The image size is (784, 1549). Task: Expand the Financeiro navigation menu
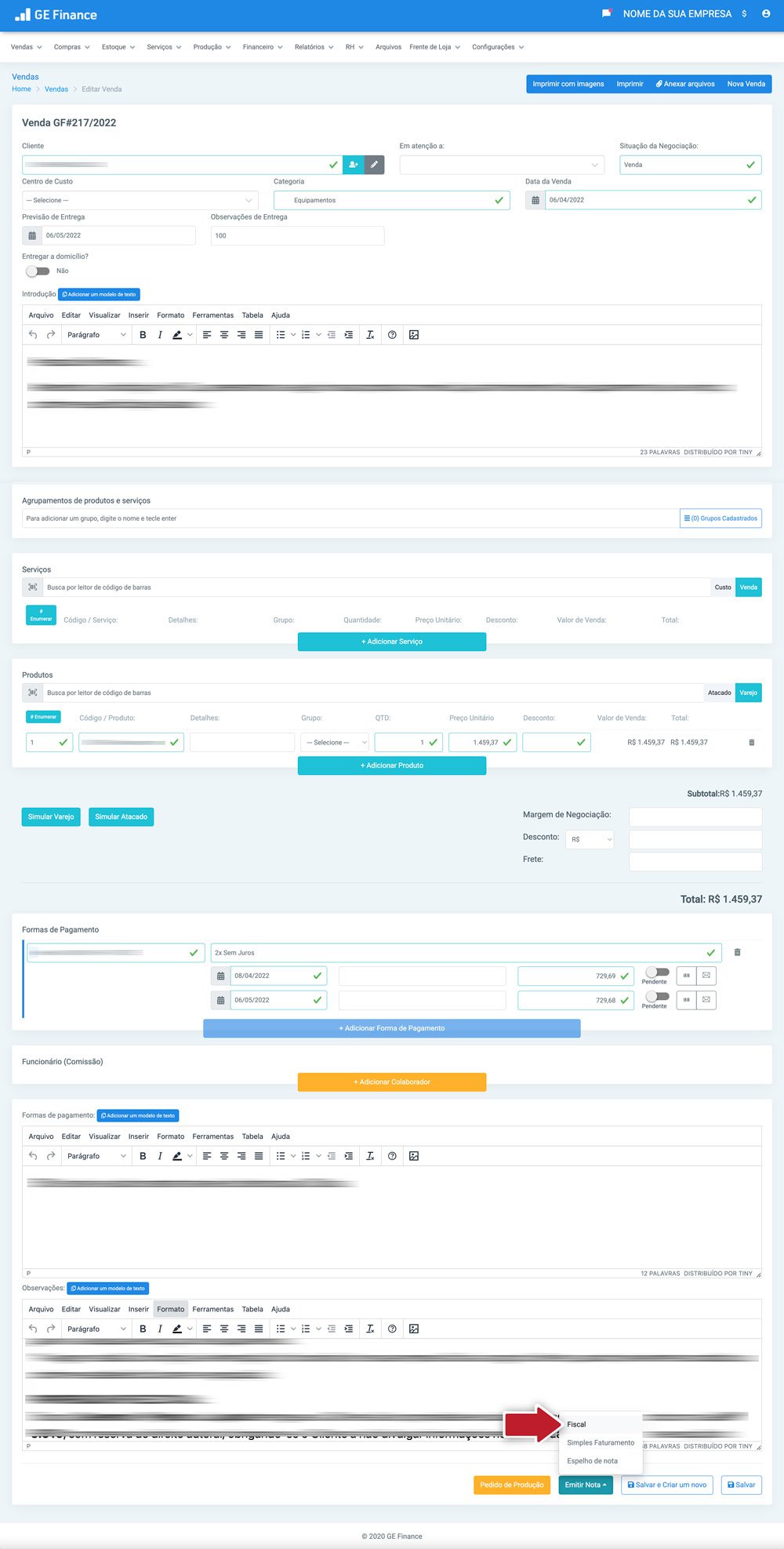click(x=263, y=47)
